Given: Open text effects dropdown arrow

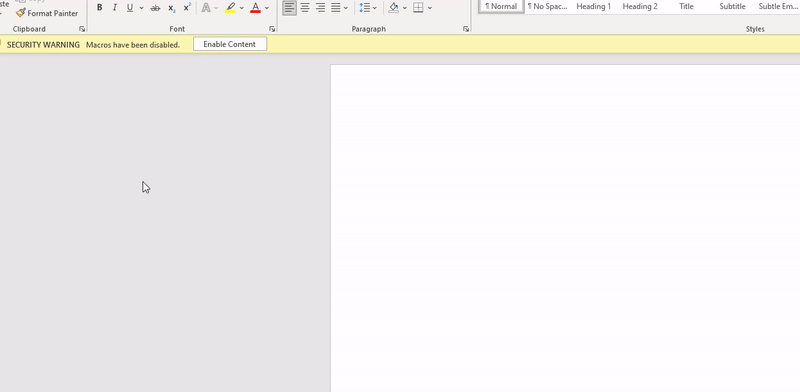Looking at the screenshot, I should (216, 8).
